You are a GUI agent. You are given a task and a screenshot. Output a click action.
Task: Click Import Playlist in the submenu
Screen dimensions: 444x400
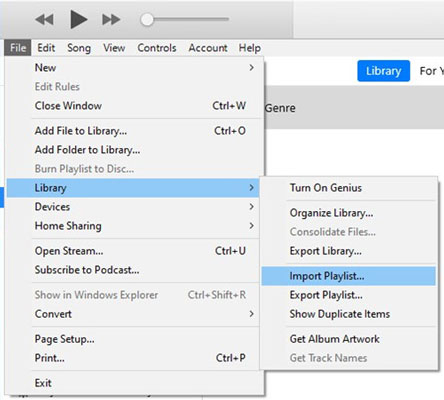pos(348,276)
